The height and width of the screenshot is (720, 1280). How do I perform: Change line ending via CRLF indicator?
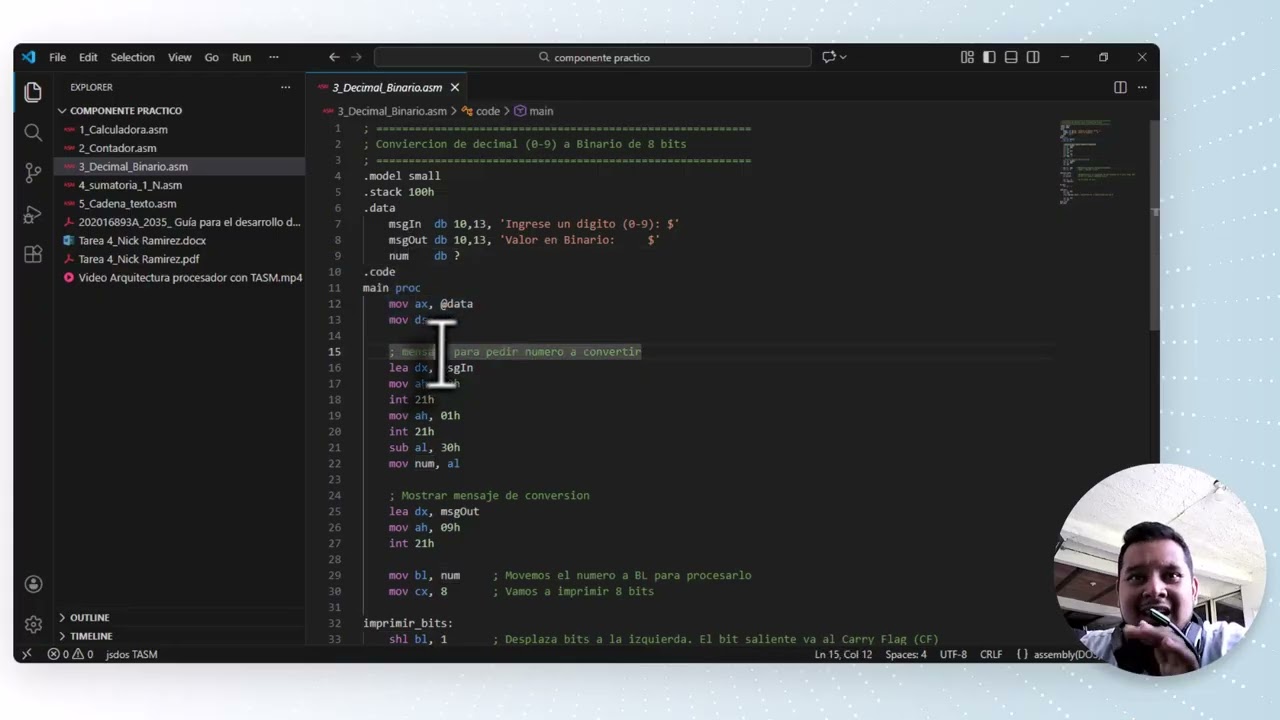(991, 654)
